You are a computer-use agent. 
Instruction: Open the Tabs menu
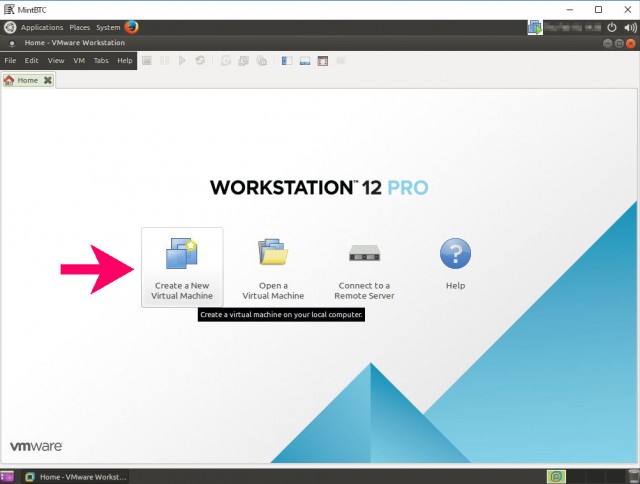click(101, 60)
